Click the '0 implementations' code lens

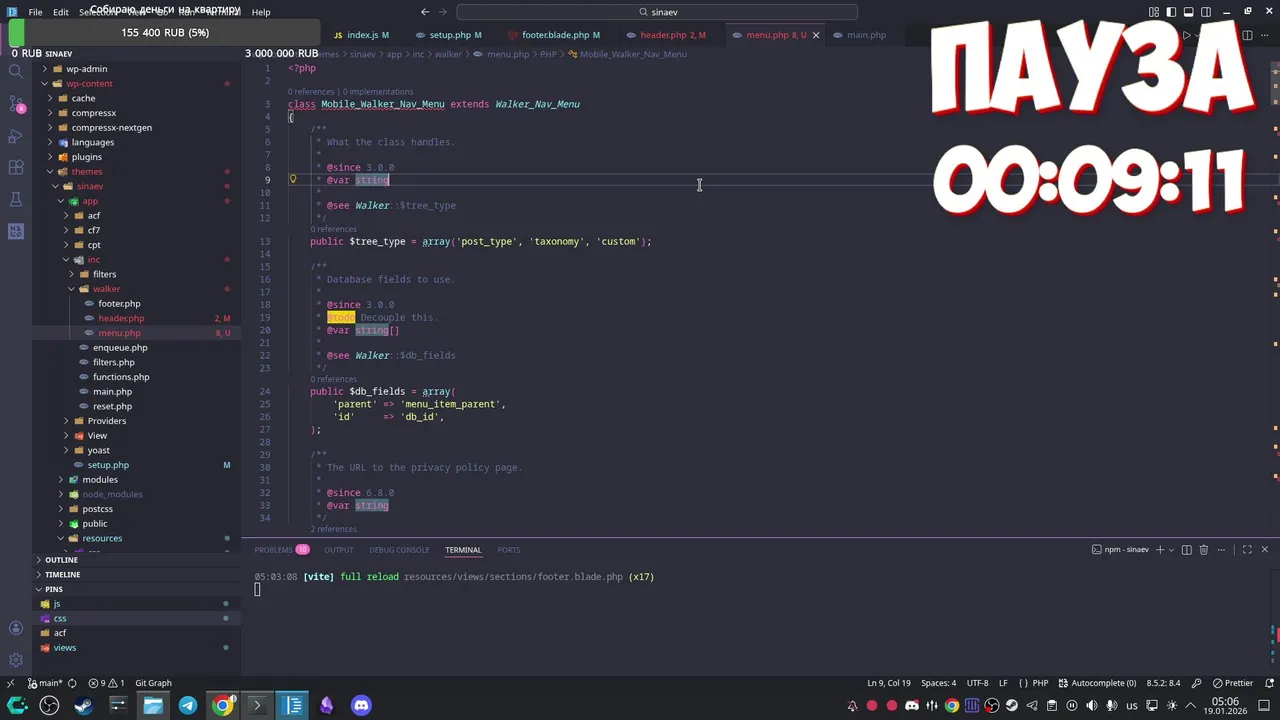pos(379,92)
